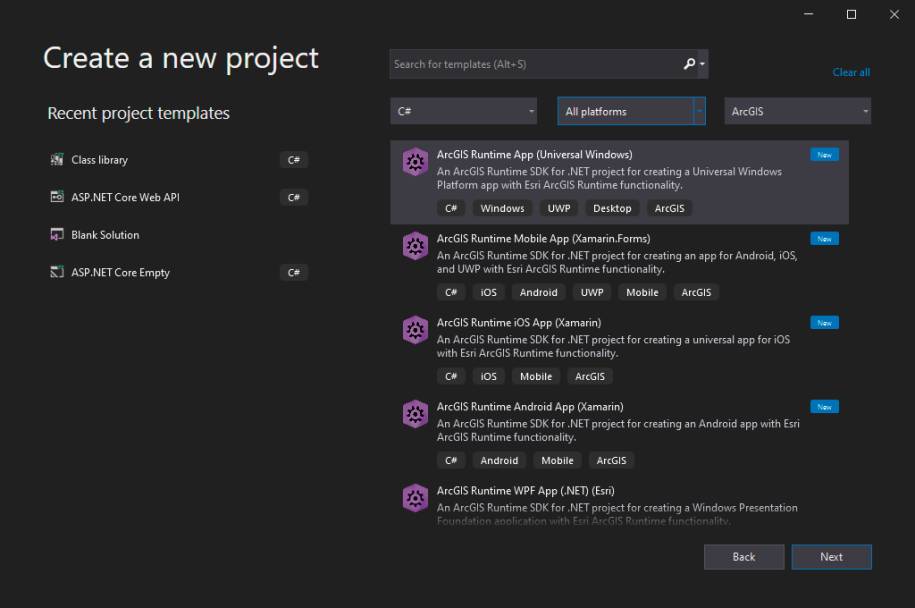Open the C# language filter dropdown
The height and width of the screenshot is (608, 915).
pyautogui.click(x=463, y=111)
